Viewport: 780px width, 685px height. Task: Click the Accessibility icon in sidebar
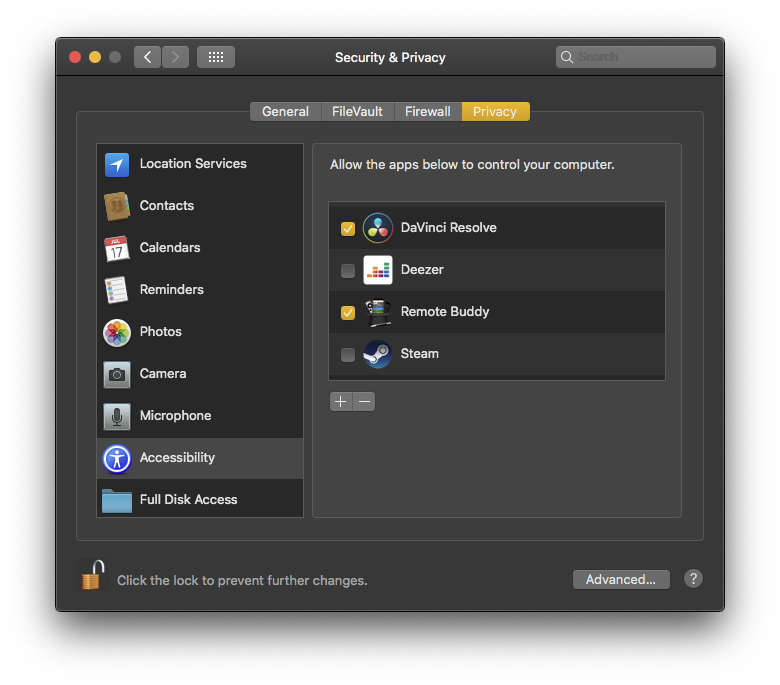(117, 458)
